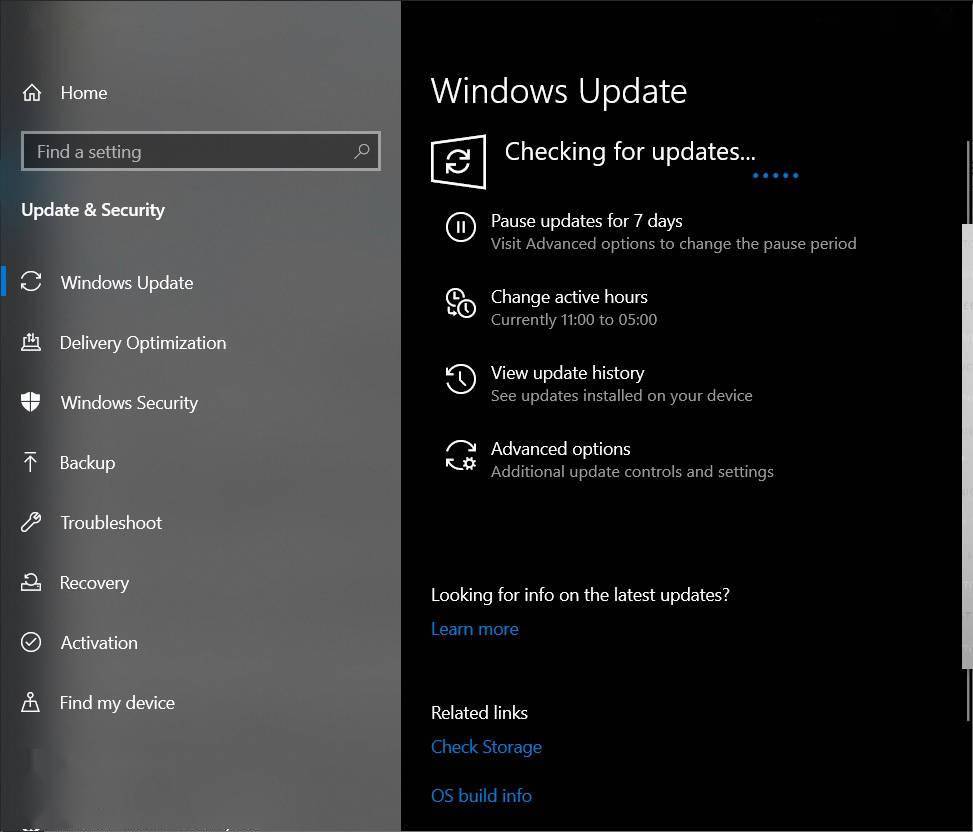Open the Learn more link
The image size is (973, 832).
coord(474,628)
